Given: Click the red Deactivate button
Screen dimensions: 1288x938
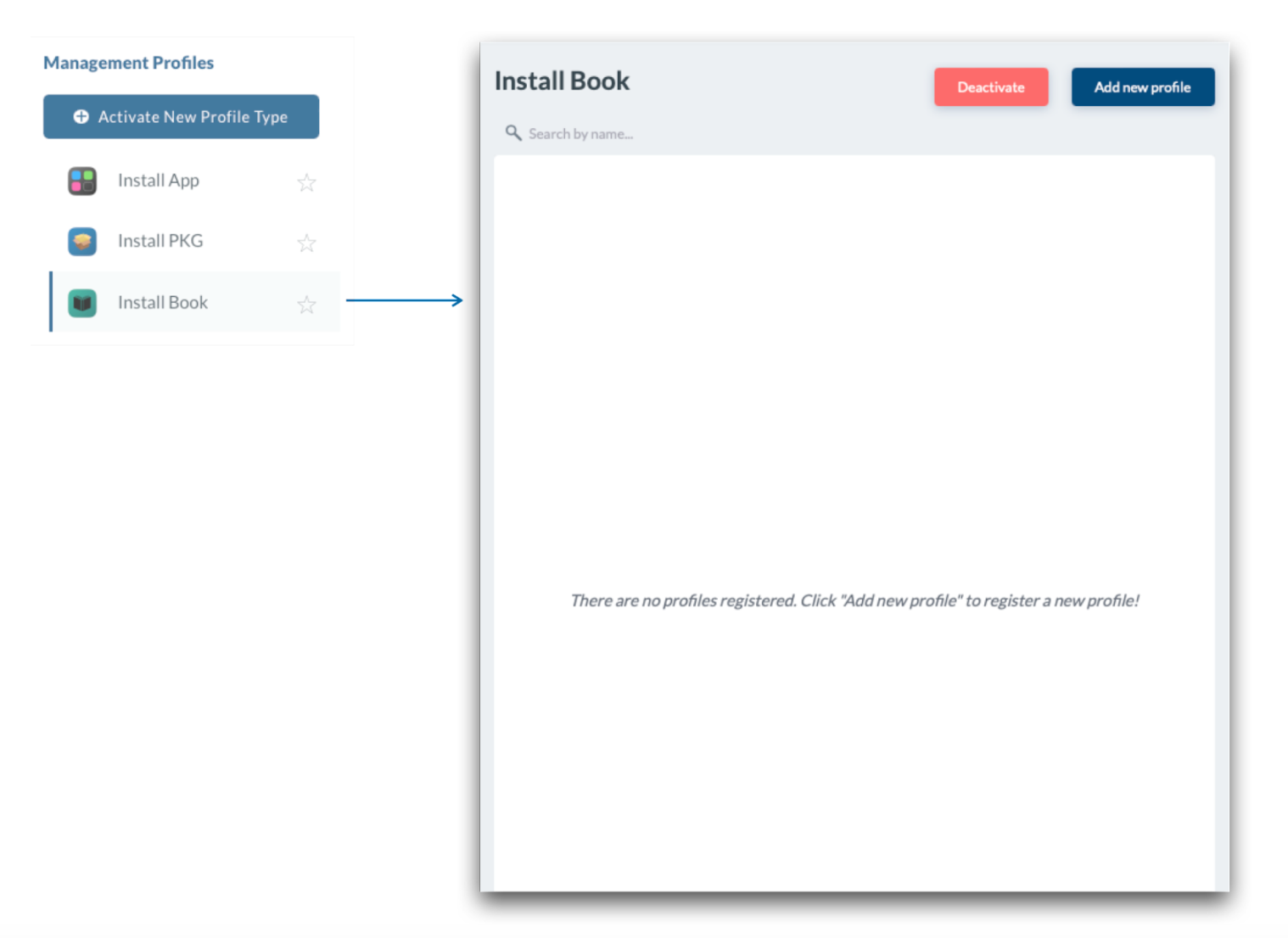Looking at the screenshot, I should click(x=990, y=87).
